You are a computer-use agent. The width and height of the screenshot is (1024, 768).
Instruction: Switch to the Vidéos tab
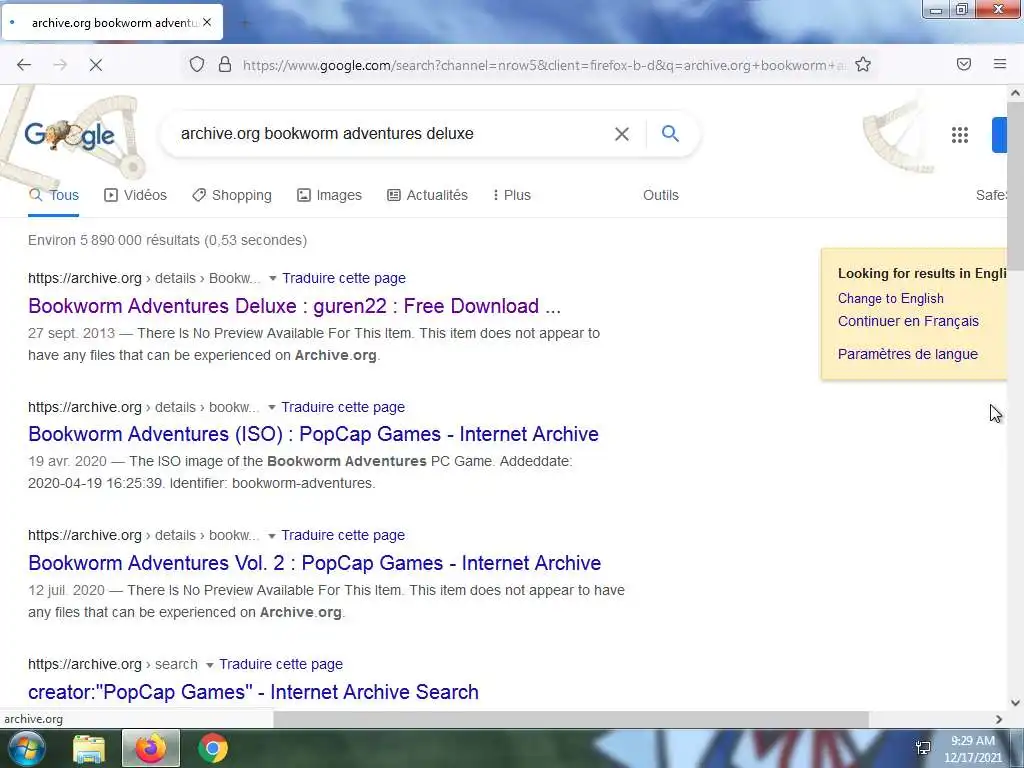point(135,195)
